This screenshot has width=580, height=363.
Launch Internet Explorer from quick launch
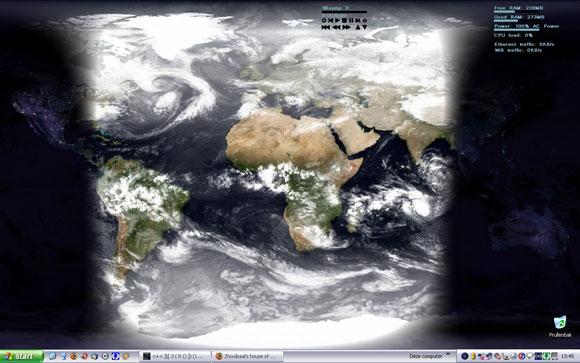click(53, 356)
